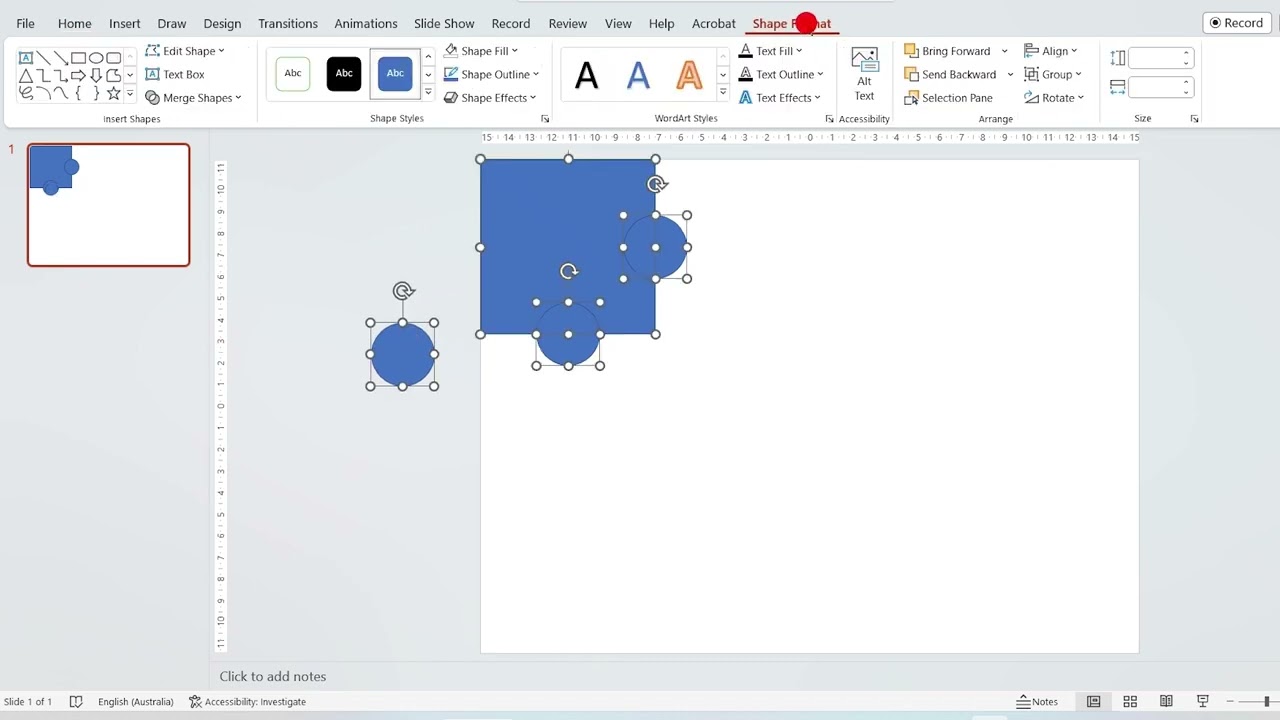Click Bring Forward button
The image size is (1280, 720).
click(x=947, y=51)
